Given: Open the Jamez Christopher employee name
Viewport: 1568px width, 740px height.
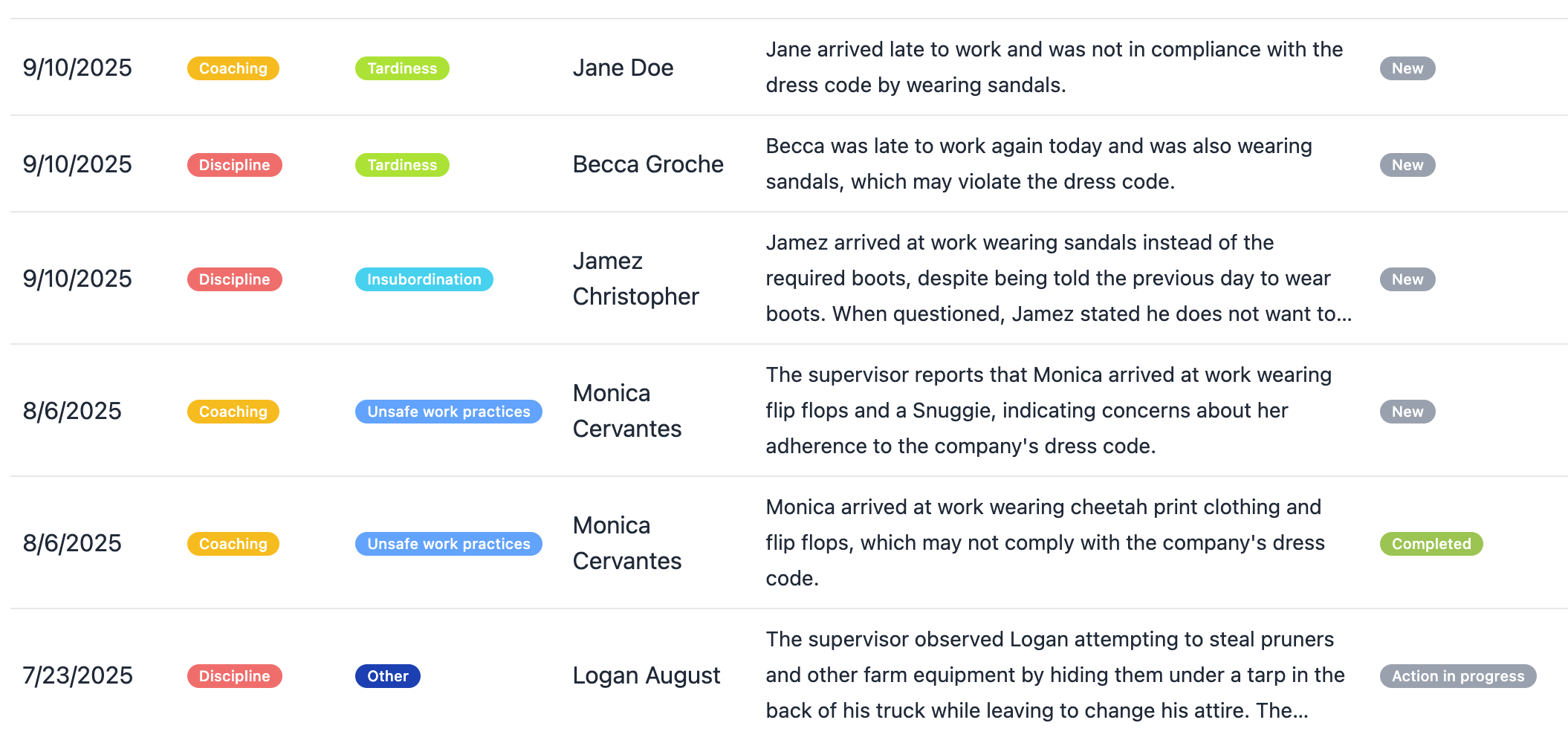Looking at the screenshot, I should [635, 279].
